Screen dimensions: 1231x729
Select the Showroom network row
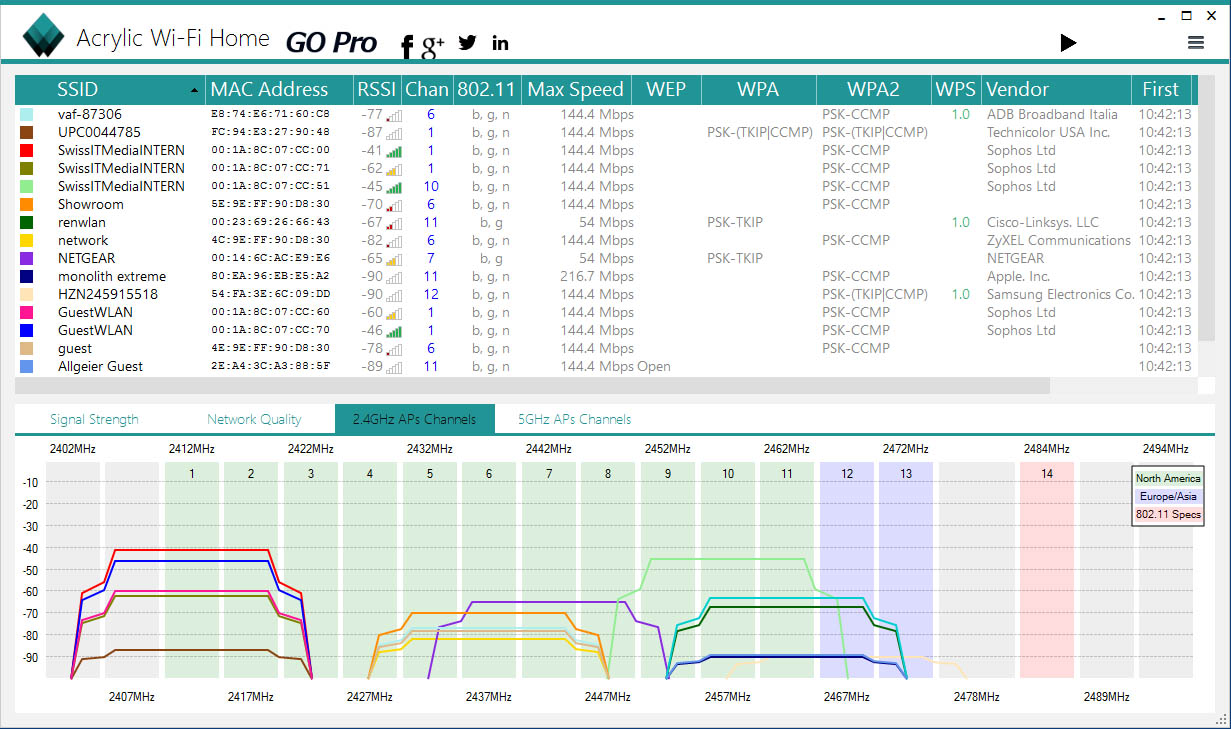(606, 204)
